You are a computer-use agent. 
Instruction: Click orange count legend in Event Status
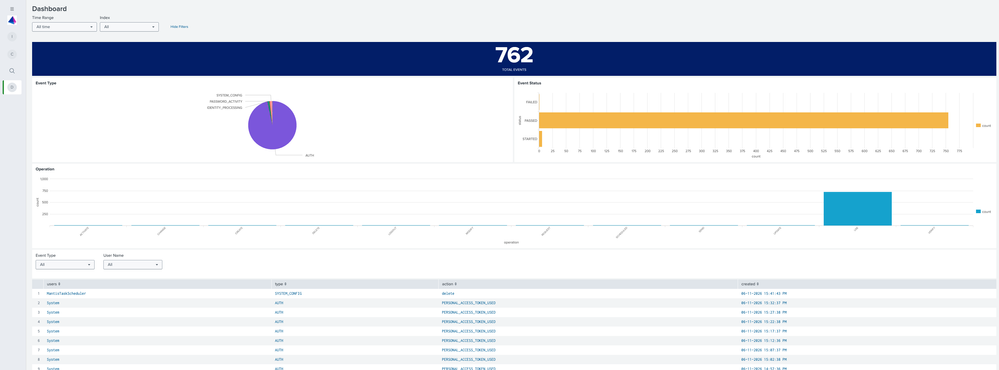[x=982, y=125]
